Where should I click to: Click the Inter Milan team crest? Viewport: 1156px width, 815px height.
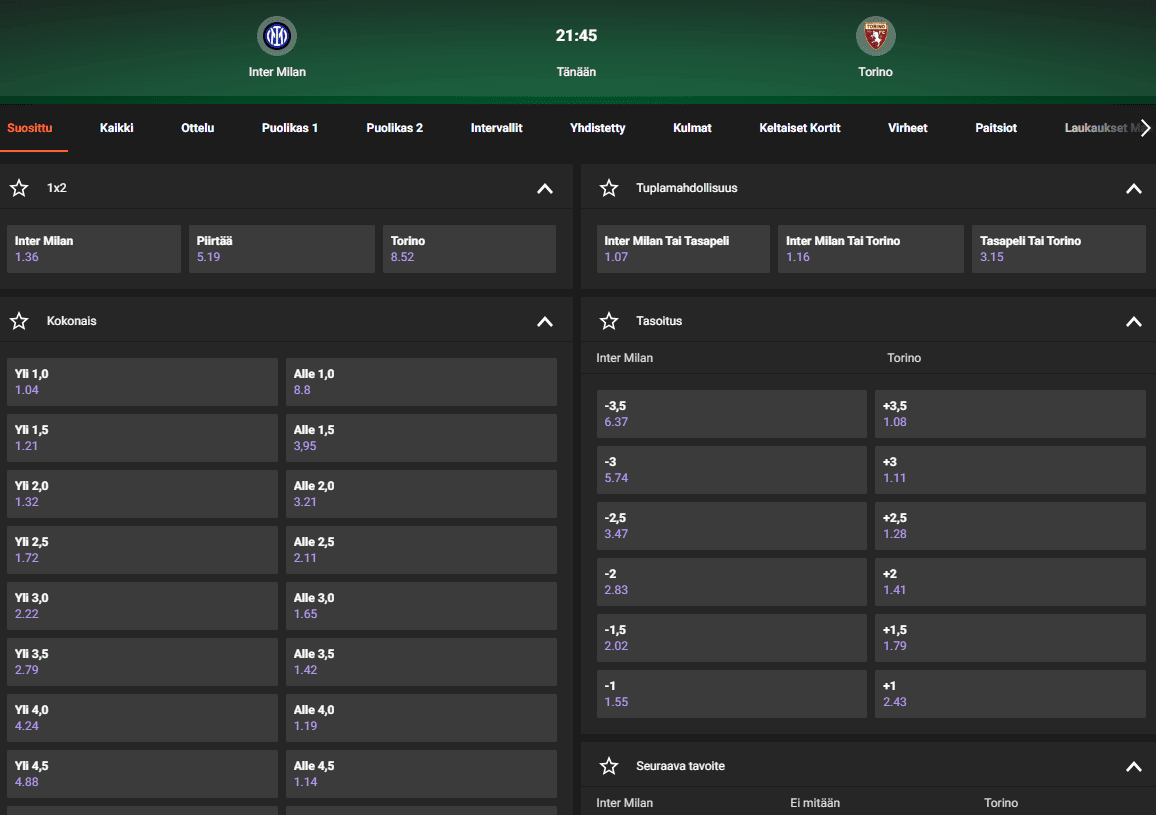tap(277, 37)
